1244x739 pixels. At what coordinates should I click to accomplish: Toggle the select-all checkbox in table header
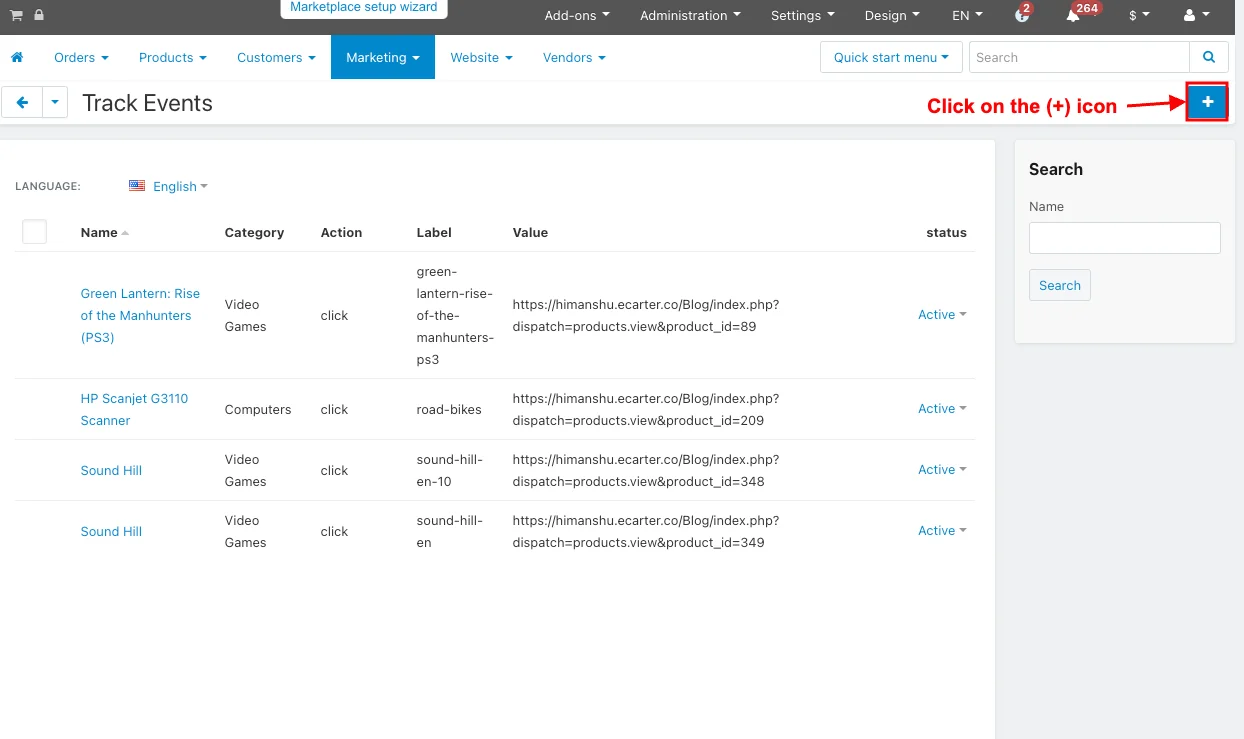(35, 232)
